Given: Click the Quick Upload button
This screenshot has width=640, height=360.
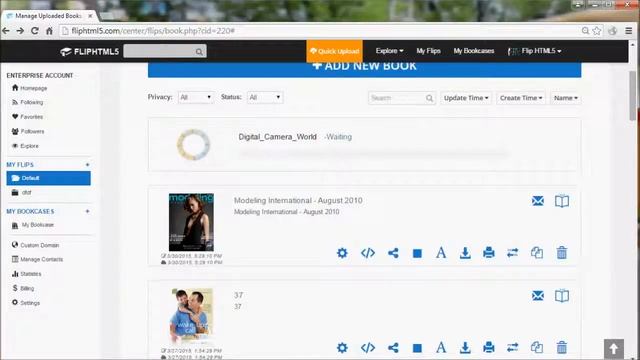Looking at the screenshot, I should click(334, 51).
